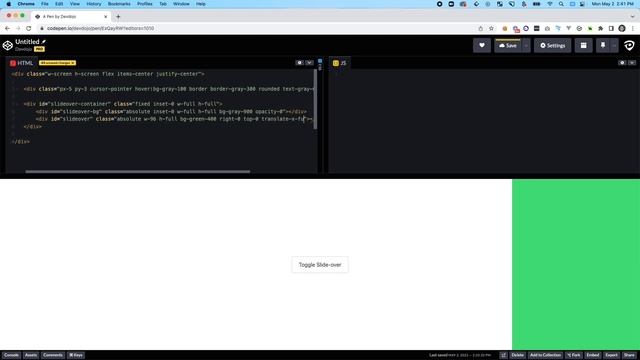
Task: Click the vertical scrollbar in HTML editor
Action: (315, 99)
